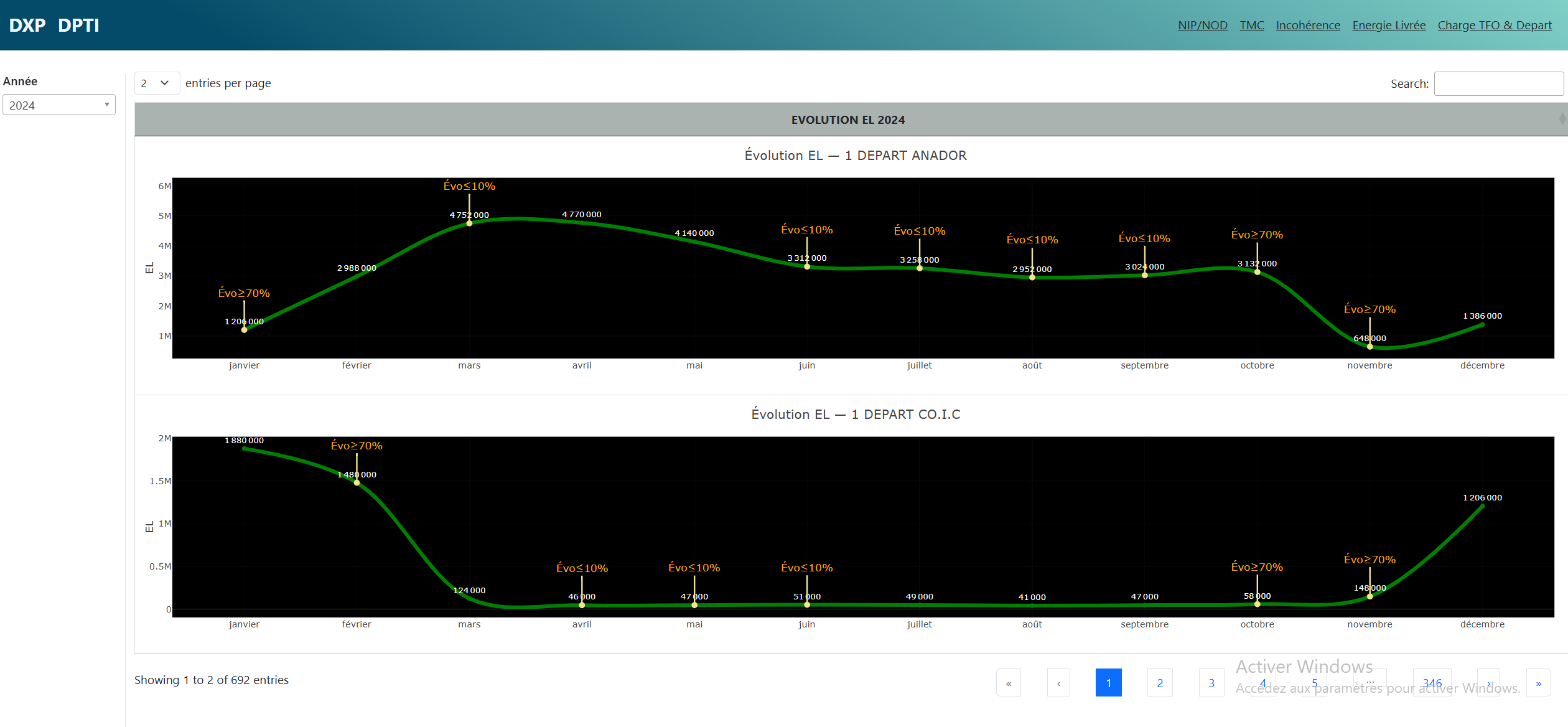Open NIP/NOD navigation link
This screenshot has height=727, width=1568.
[x=1202, y=26]
